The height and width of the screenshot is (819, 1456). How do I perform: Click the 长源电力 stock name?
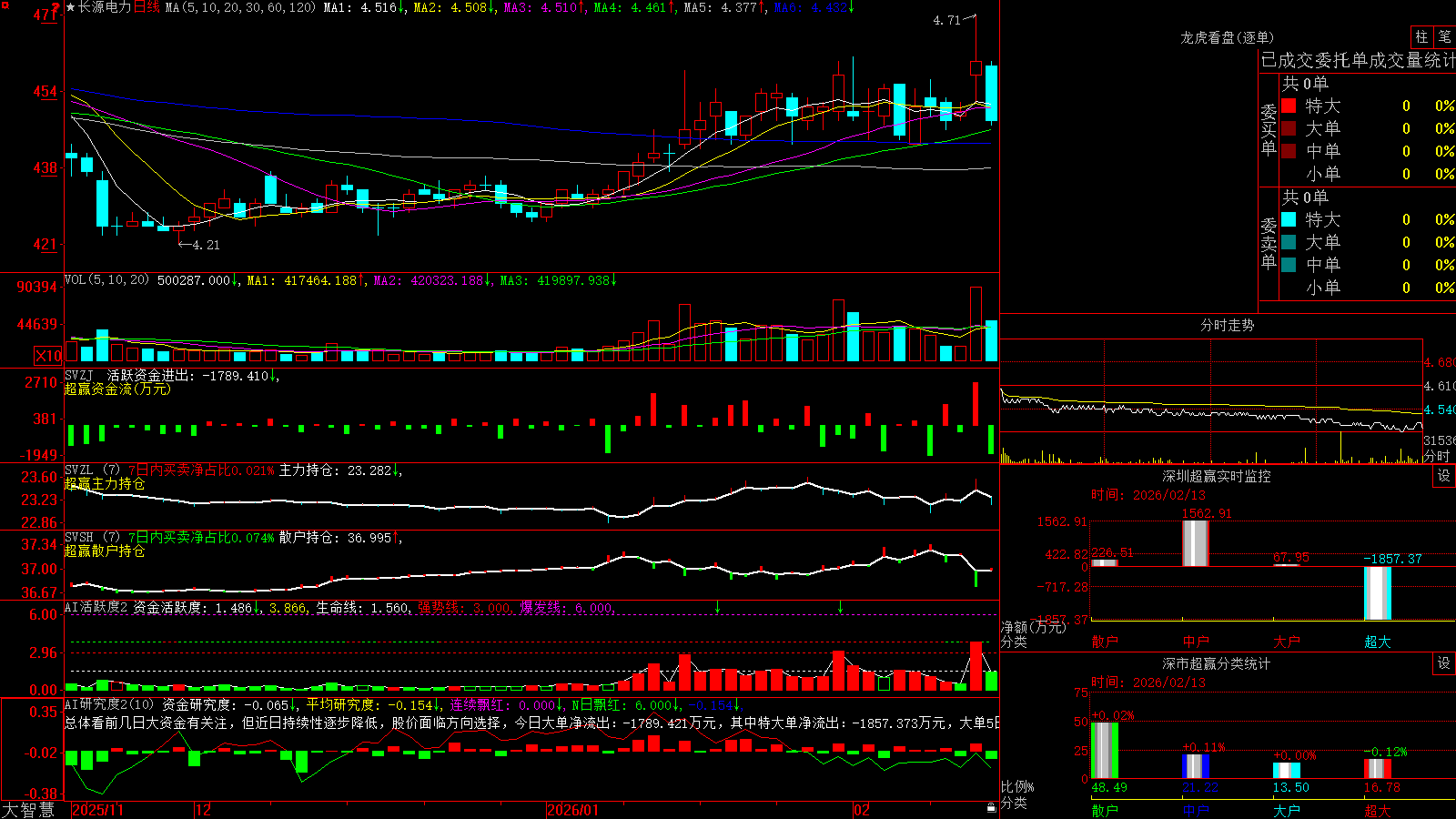[x=105, y=7]
